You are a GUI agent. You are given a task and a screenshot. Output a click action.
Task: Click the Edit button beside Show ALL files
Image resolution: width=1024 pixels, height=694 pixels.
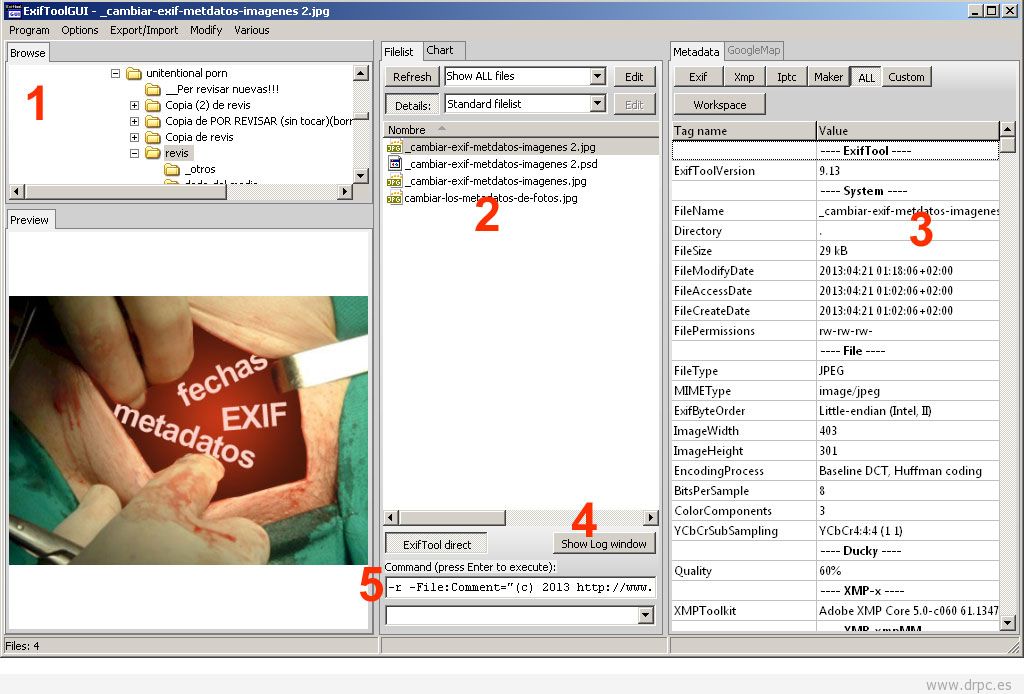pos(634,77)
